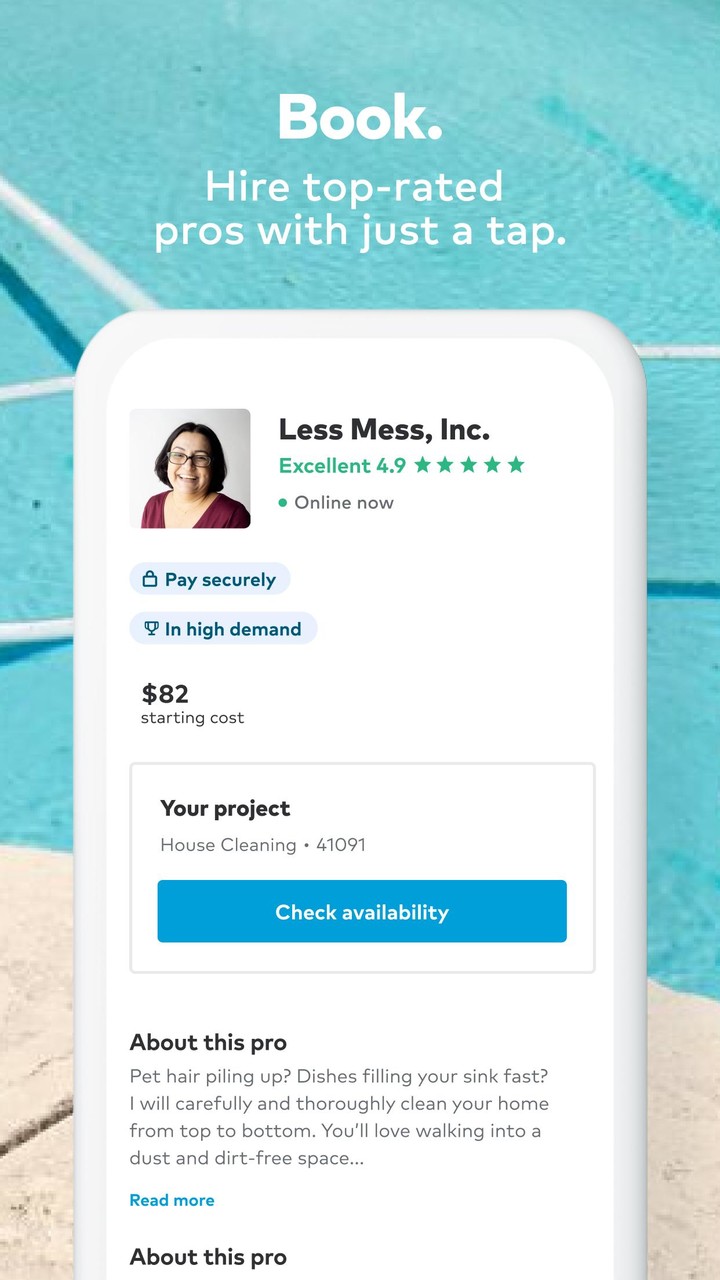Viewport: 720px width, 1280px height.
Task: Click the About this pro section heading
Action: point(207,1042)
